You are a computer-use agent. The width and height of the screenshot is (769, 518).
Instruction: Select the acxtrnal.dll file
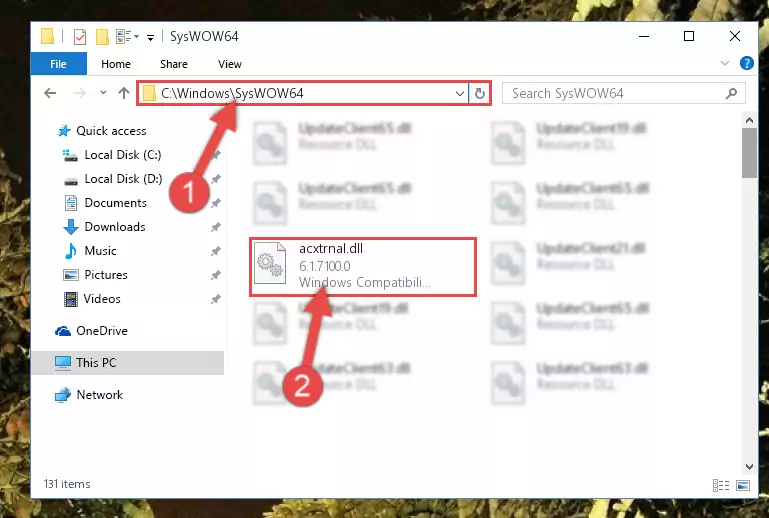[x=363, y=266]
